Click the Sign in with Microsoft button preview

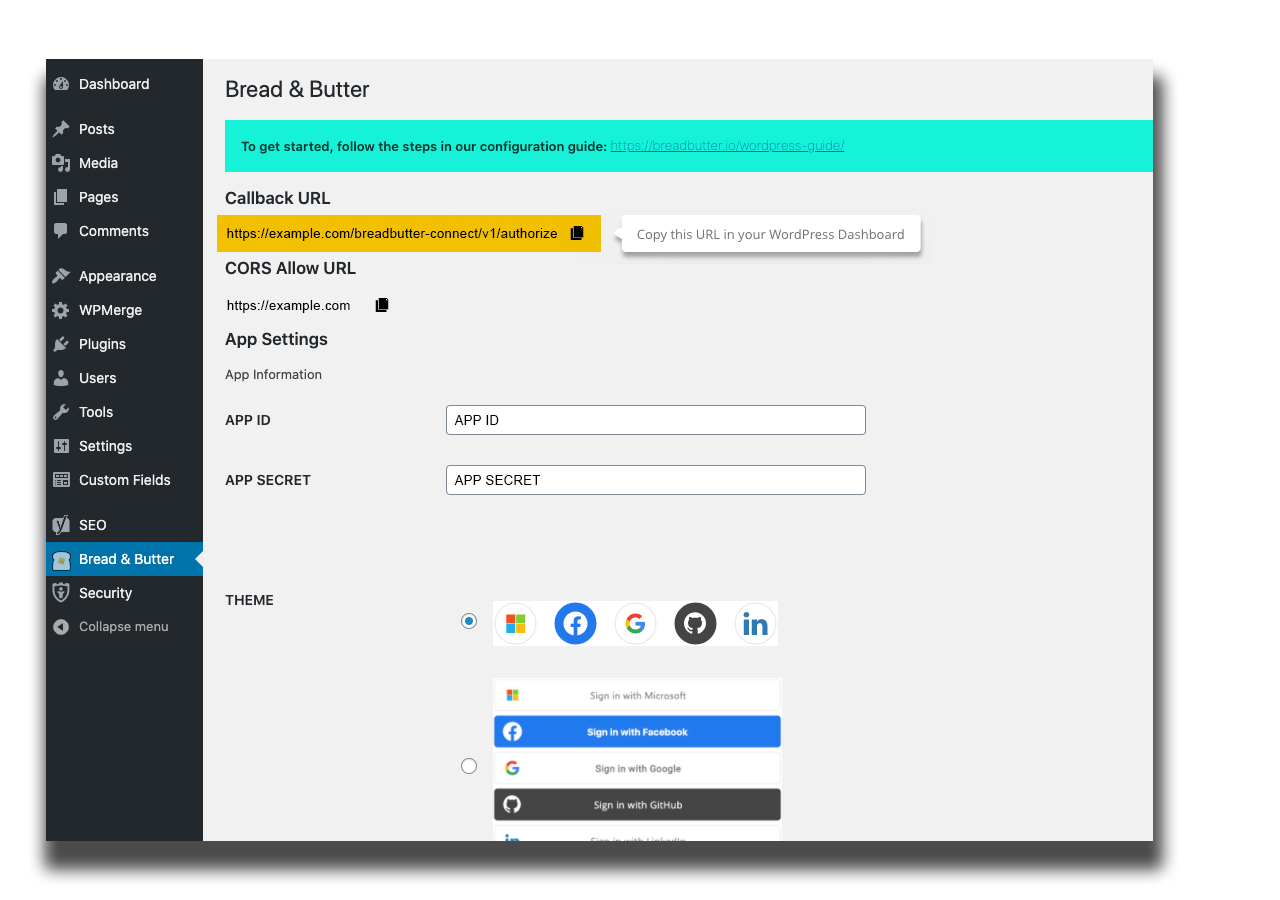coord(637,695)
